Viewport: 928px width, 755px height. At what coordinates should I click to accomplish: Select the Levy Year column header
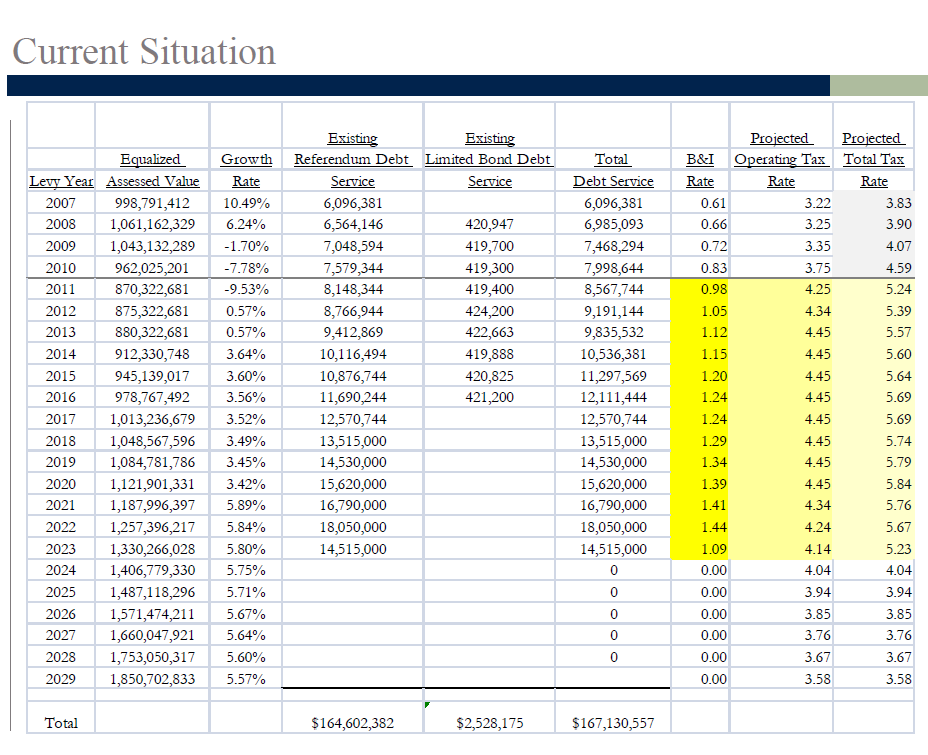(x=62, y=181)
